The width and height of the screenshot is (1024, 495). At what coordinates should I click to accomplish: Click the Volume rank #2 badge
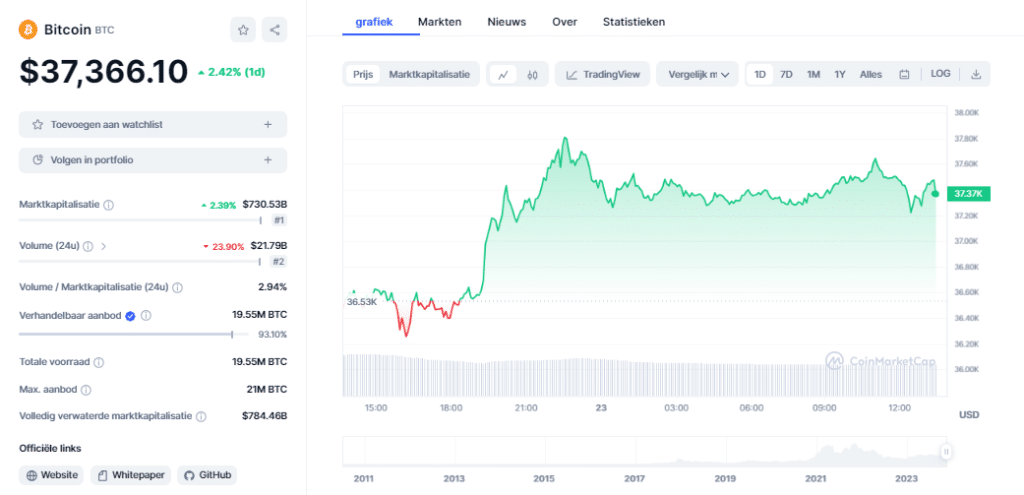point(279,262)
